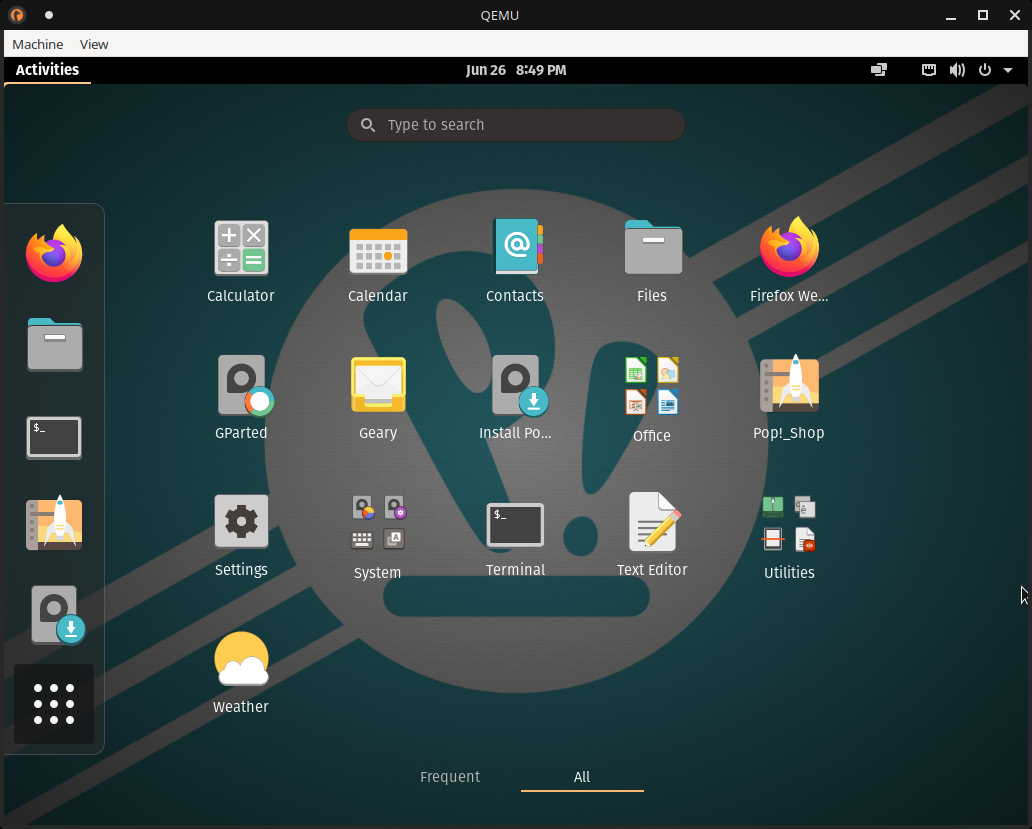Click the Install Pop!_OS dock icon

[58, 615]
